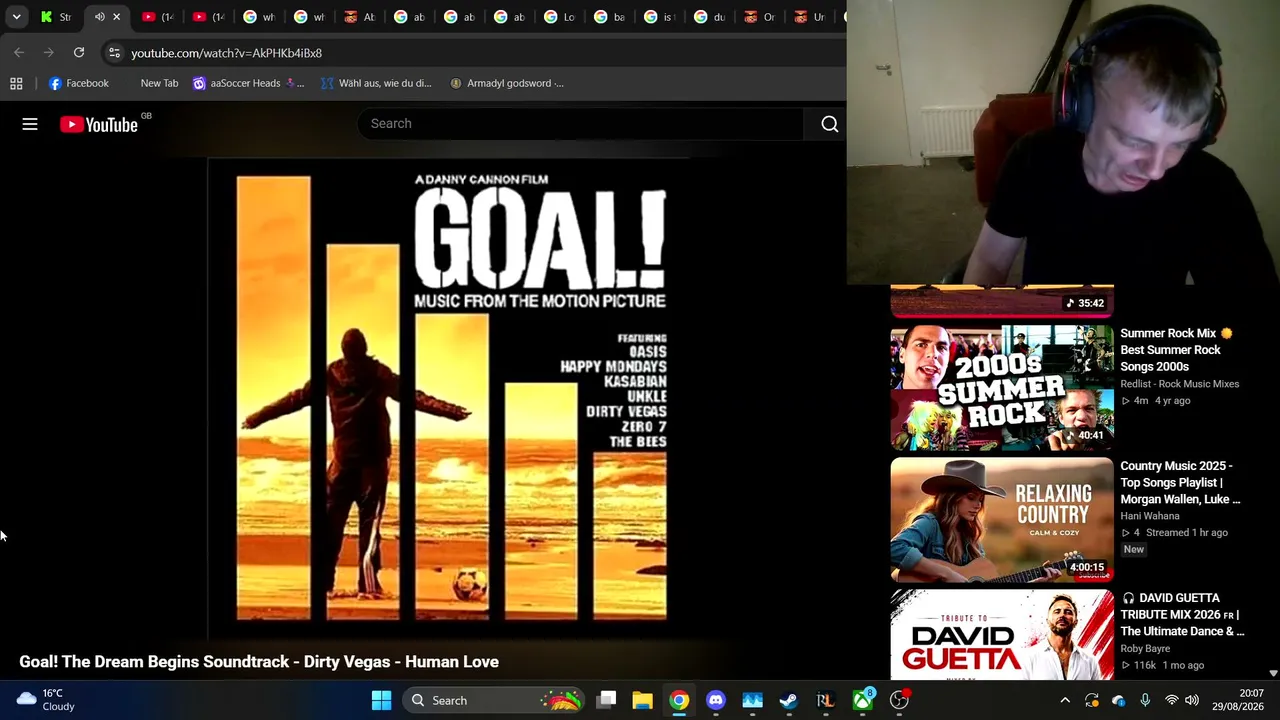Show hidden system tray icons
Viewport: 1280px width, 720px height.
tap(1065, 700)
